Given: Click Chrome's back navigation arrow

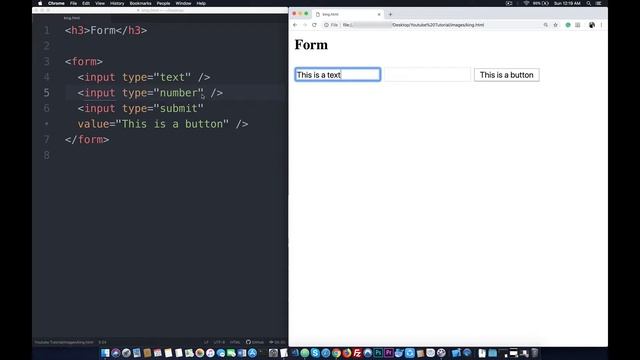Looking at the screenshot, I should pos(295,25).
